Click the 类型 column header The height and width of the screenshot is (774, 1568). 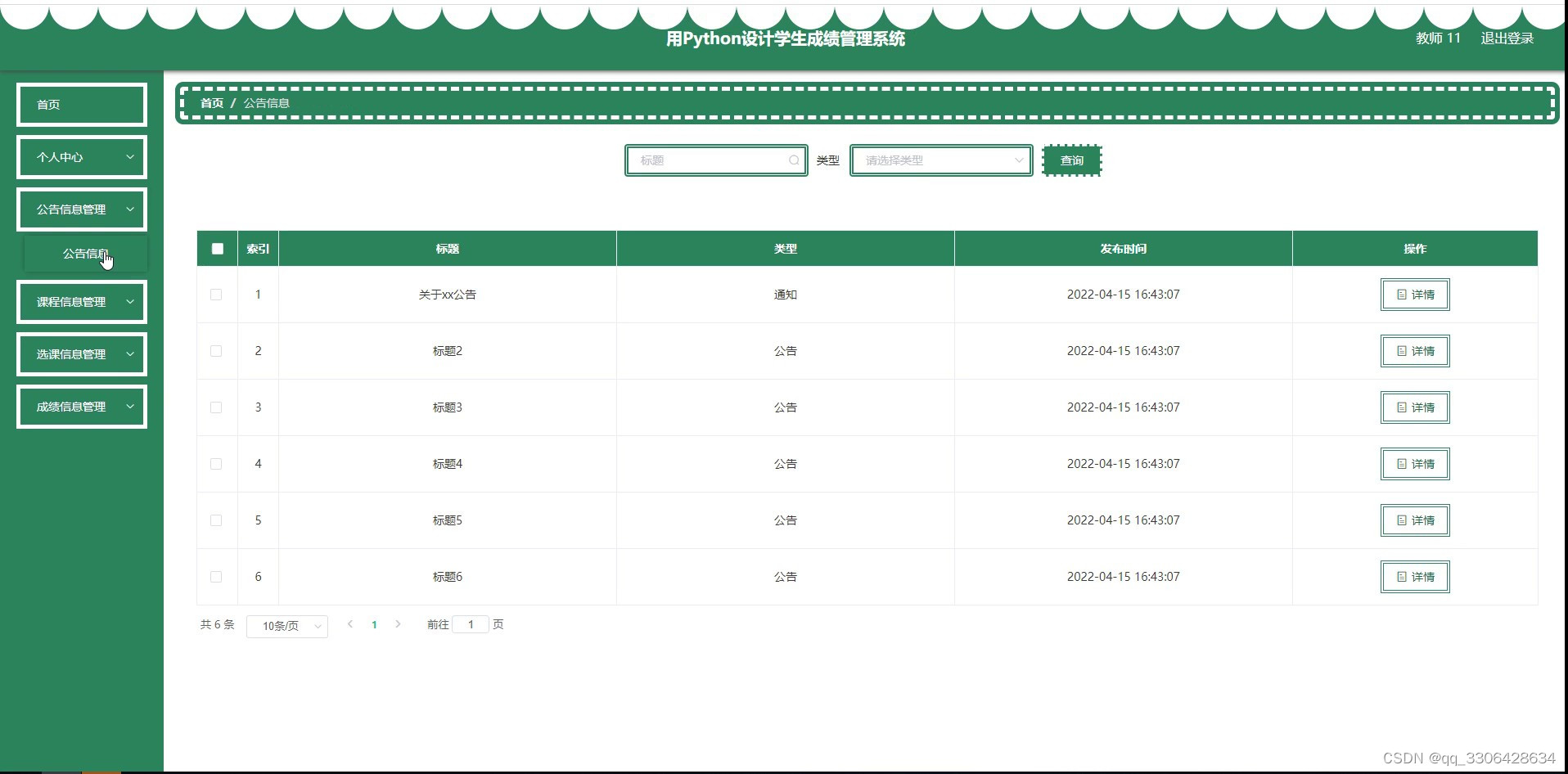coord(786,249)
